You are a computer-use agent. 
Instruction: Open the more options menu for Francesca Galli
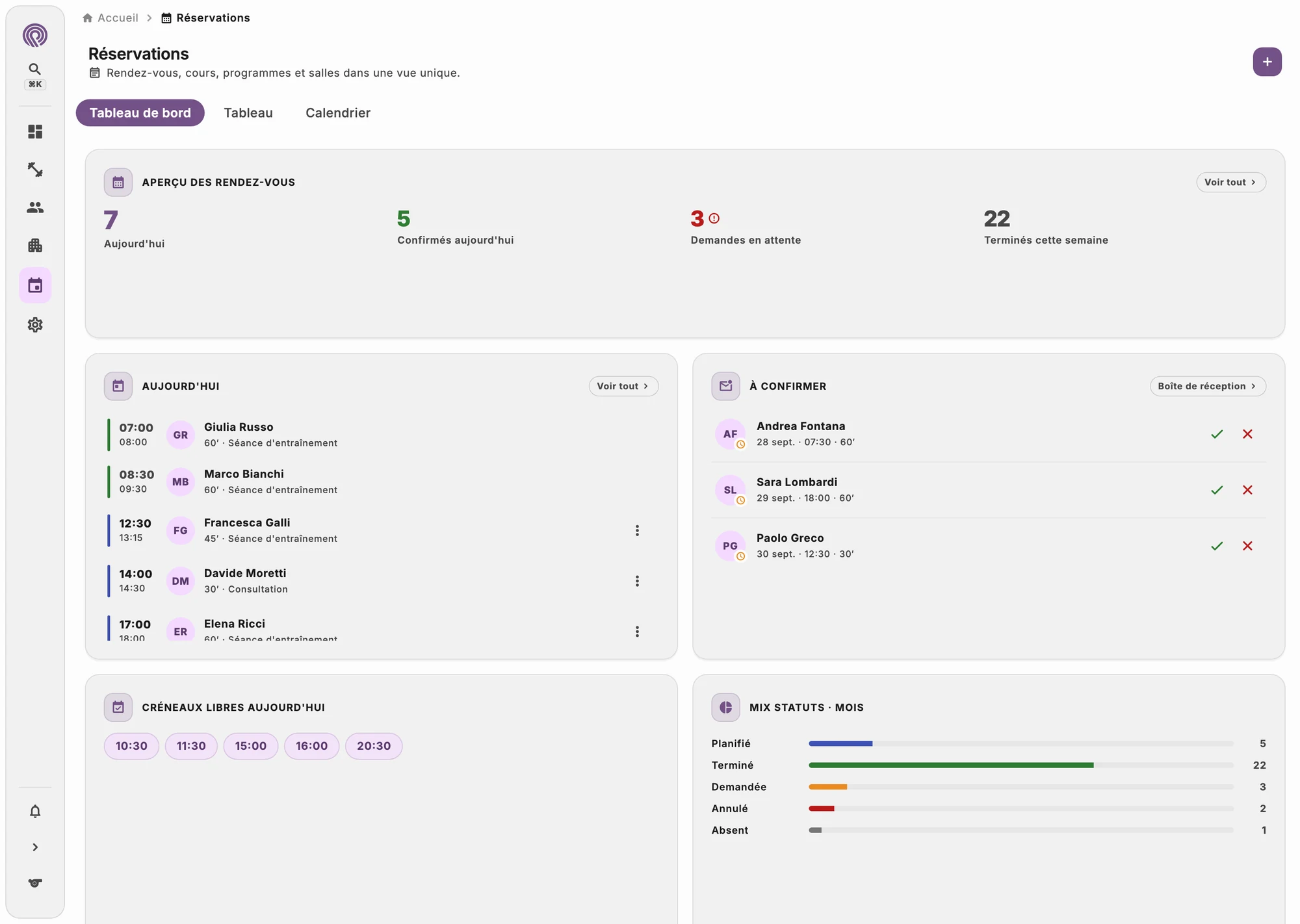(637, 531)
